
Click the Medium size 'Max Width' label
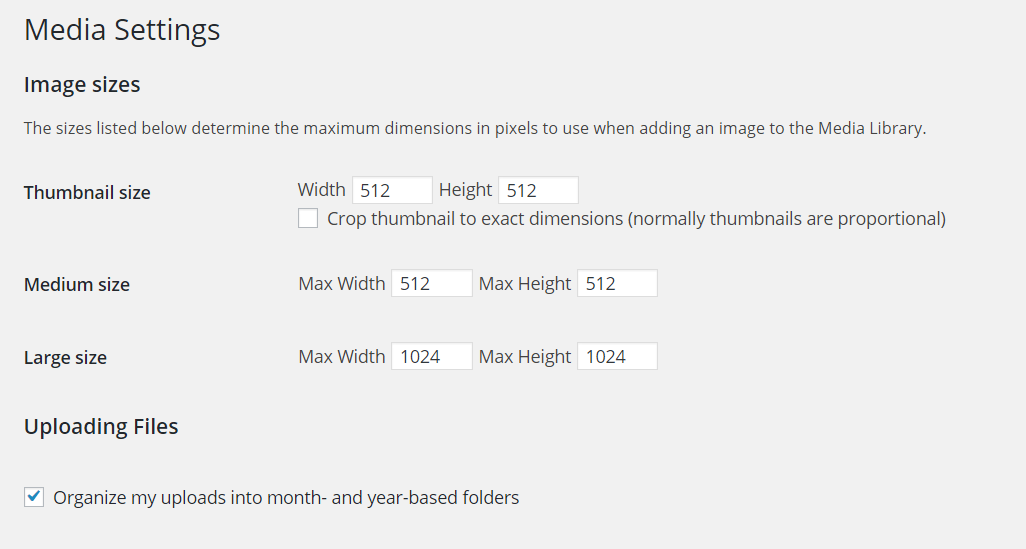pyautogui.click(x=341, y=284)
